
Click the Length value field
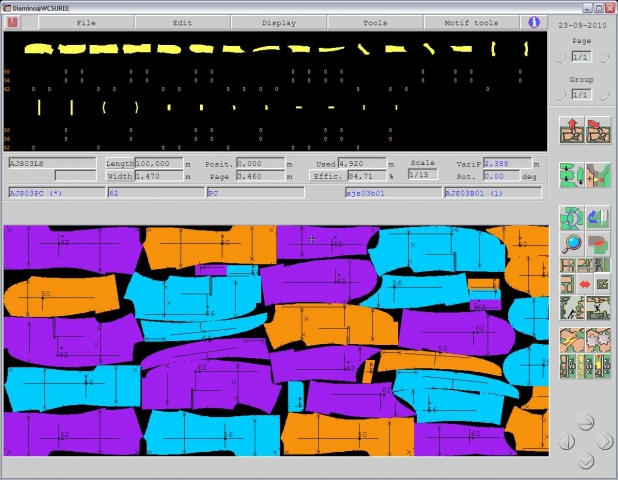tap(159, 163)
